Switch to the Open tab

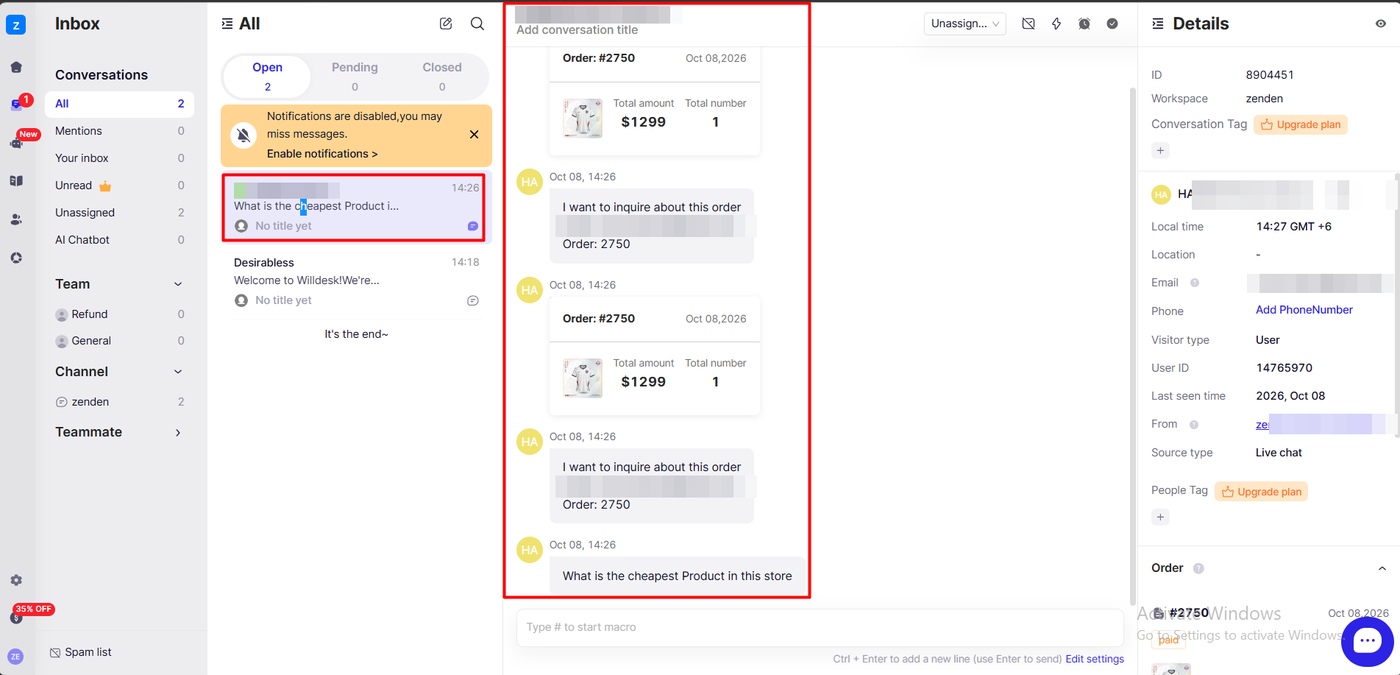267,76
